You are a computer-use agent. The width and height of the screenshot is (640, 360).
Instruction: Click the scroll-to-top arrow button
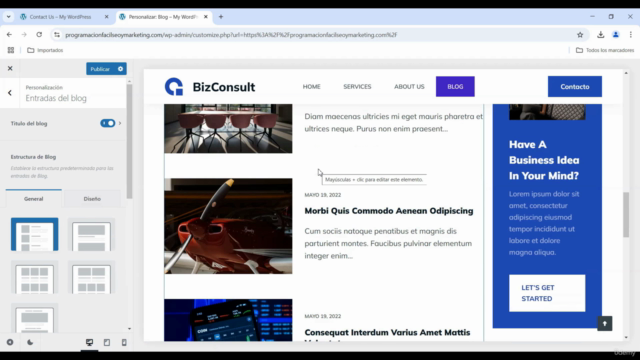pyautogui.click(x=604, y=324)
